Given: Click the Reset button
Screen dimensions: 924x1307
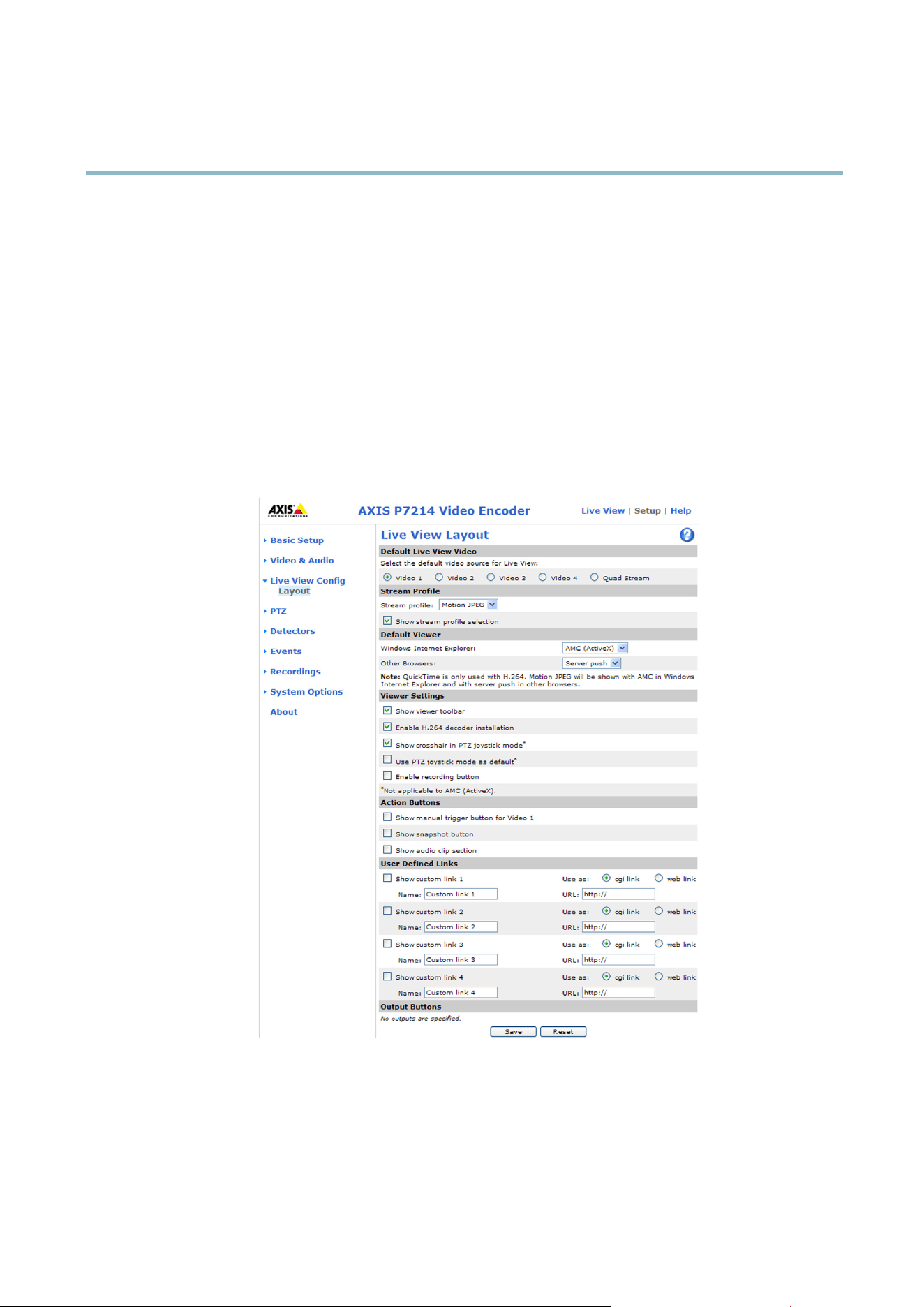Looking at the screenshot, I should click(563, 1031).
